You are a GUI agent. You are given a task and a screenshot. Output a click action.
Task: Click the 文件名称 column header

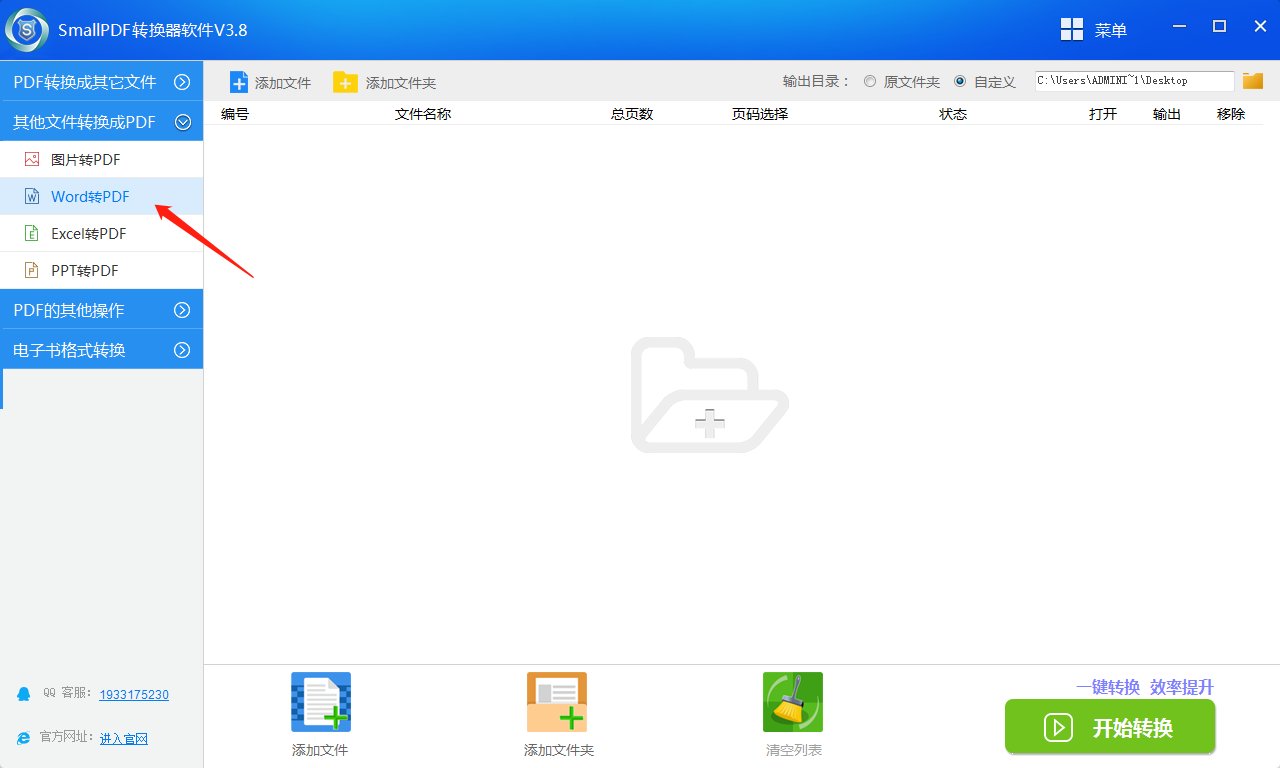[x=423, y=114]
